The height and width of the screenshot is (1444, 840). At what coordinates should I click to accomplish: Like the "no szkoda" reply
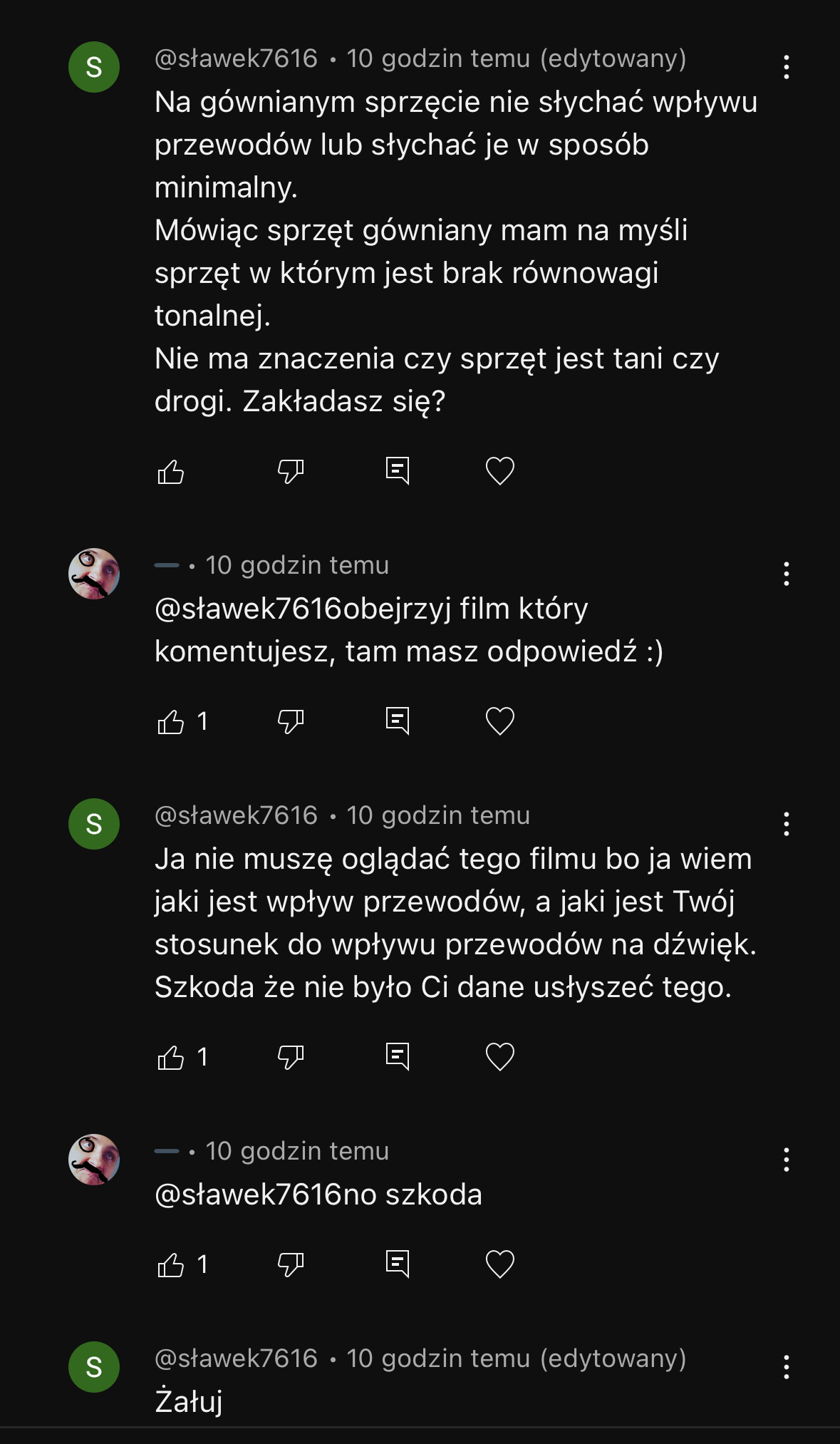click(x=171, y=1265)
